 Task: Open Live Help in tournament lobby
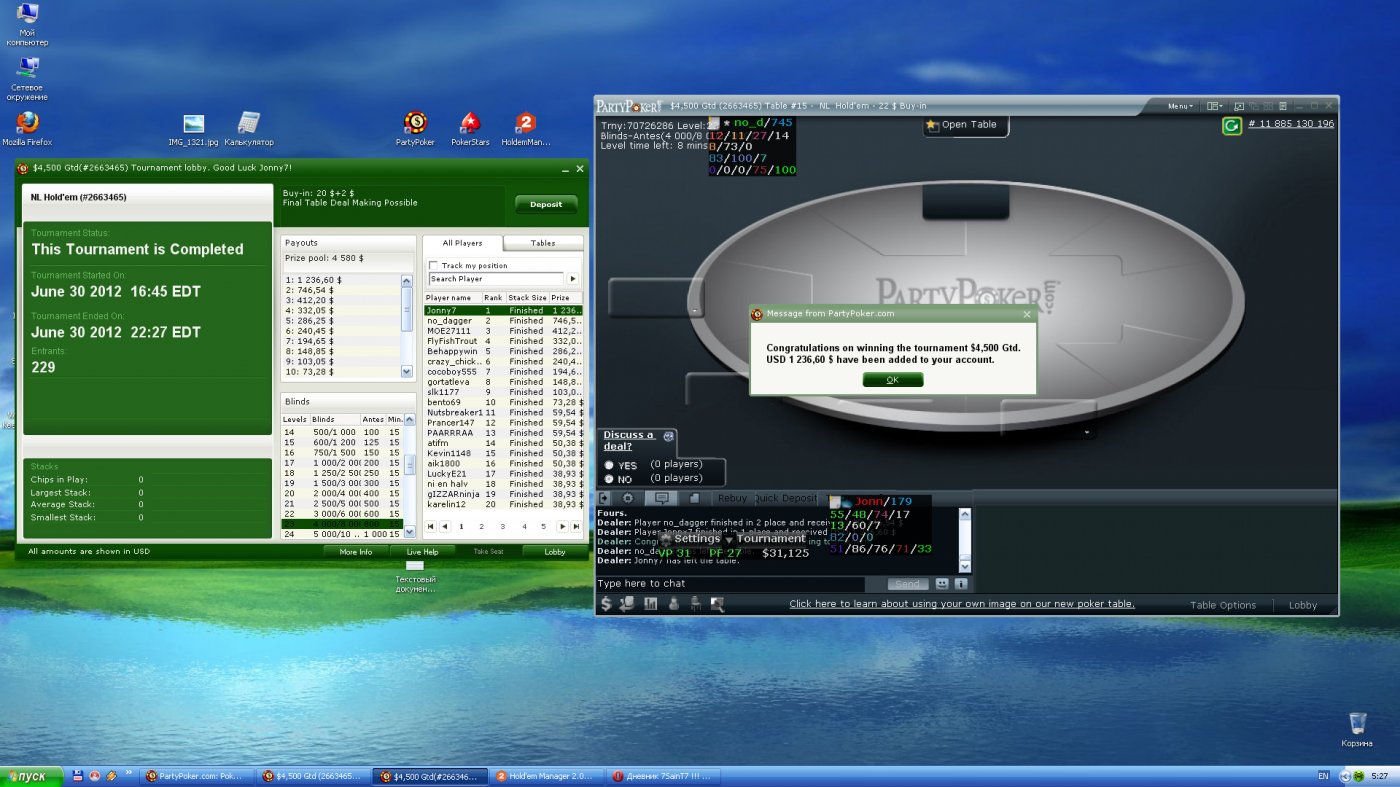[x=422, y=551]
